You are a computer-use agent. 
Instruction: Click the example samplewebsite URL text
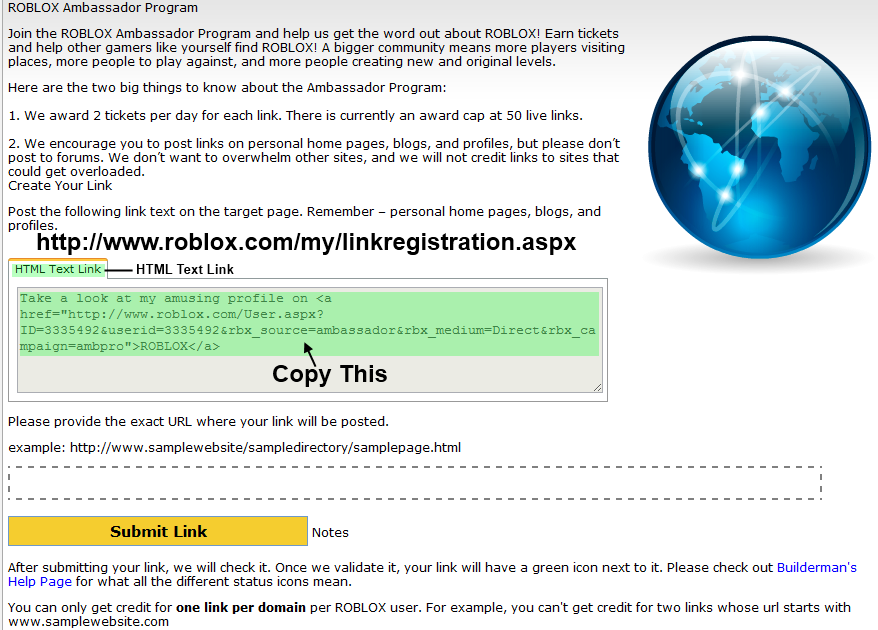265,447
